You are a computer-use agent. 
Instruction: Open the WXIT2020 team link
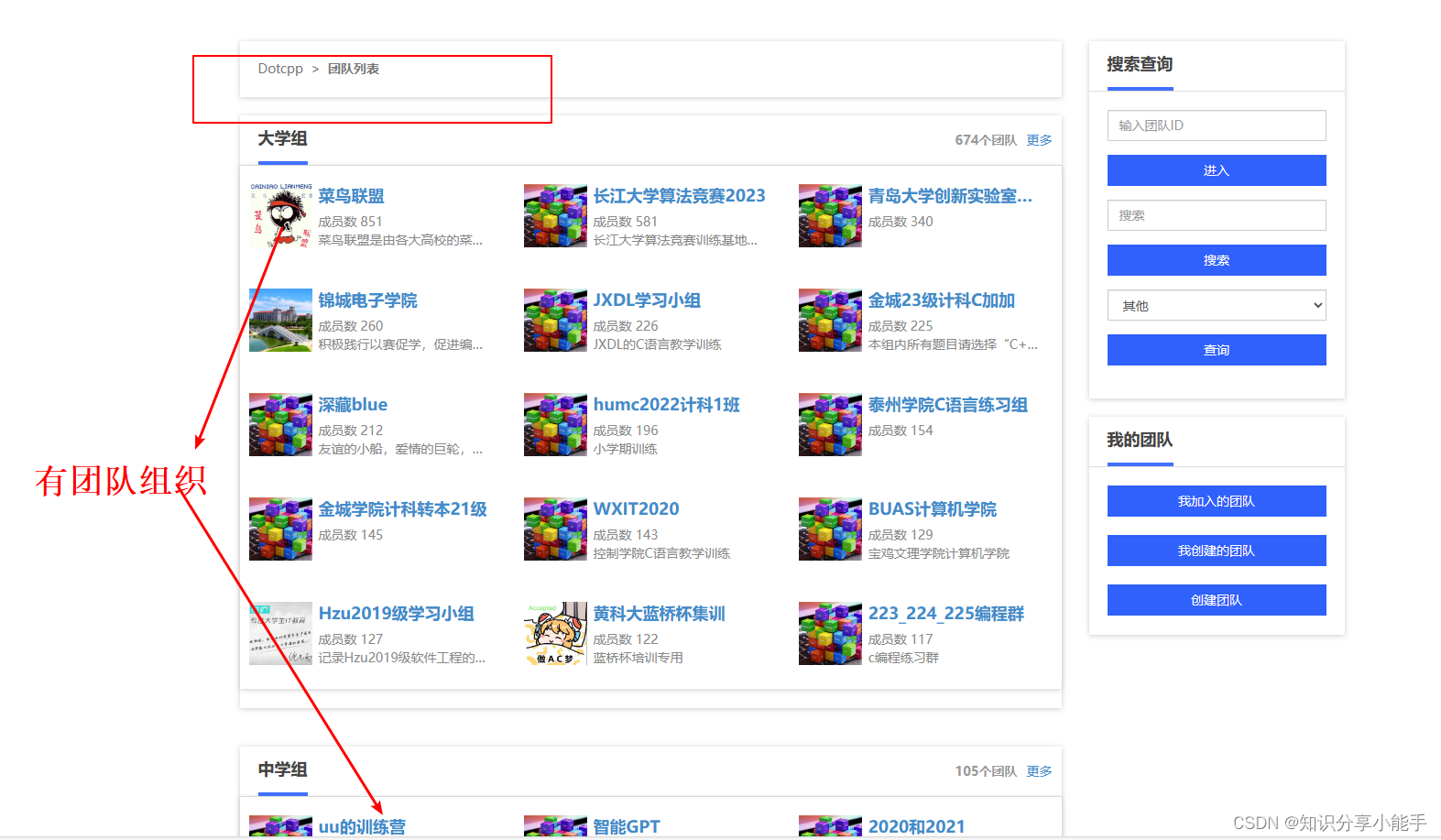[x=636, y=509]
